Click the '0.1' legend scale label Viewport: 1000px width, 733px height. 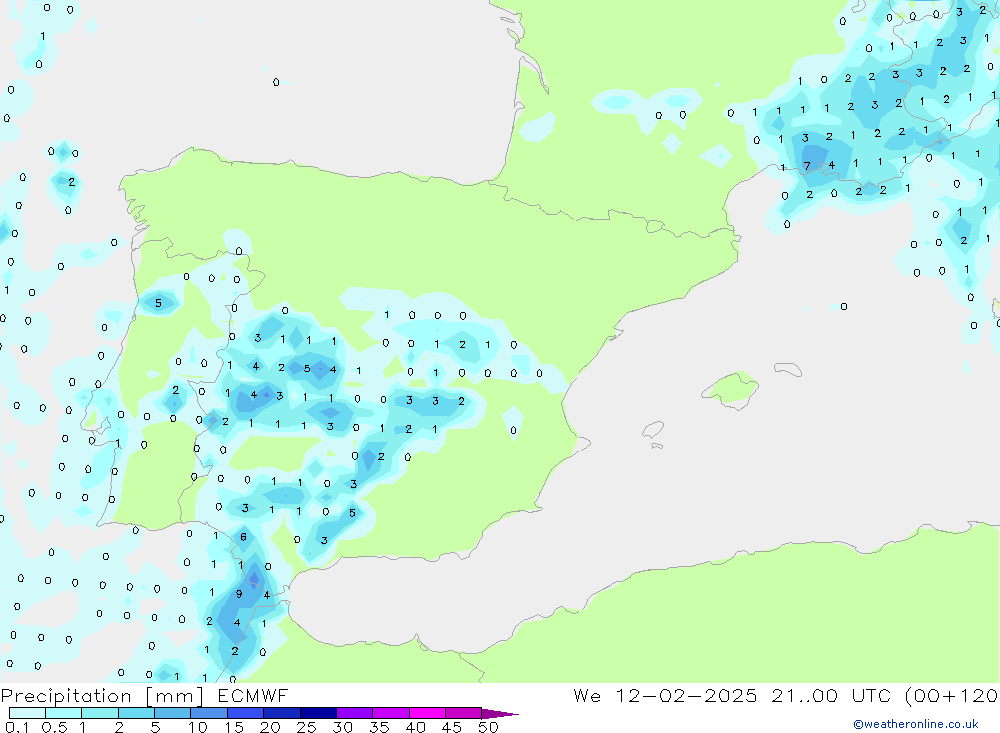(x=17, y=727)
